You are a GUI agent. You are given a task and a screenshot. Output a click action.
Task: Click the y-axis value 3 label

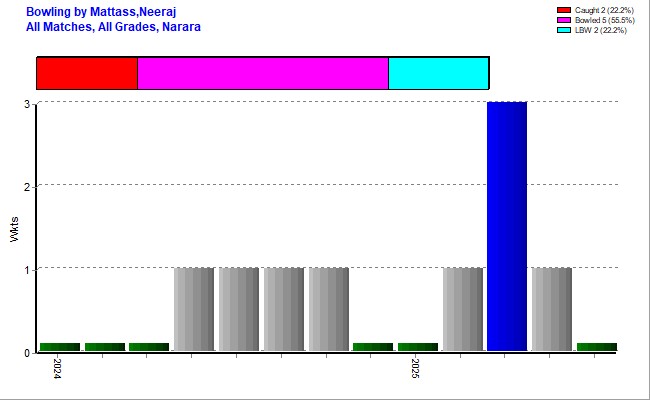27,103
